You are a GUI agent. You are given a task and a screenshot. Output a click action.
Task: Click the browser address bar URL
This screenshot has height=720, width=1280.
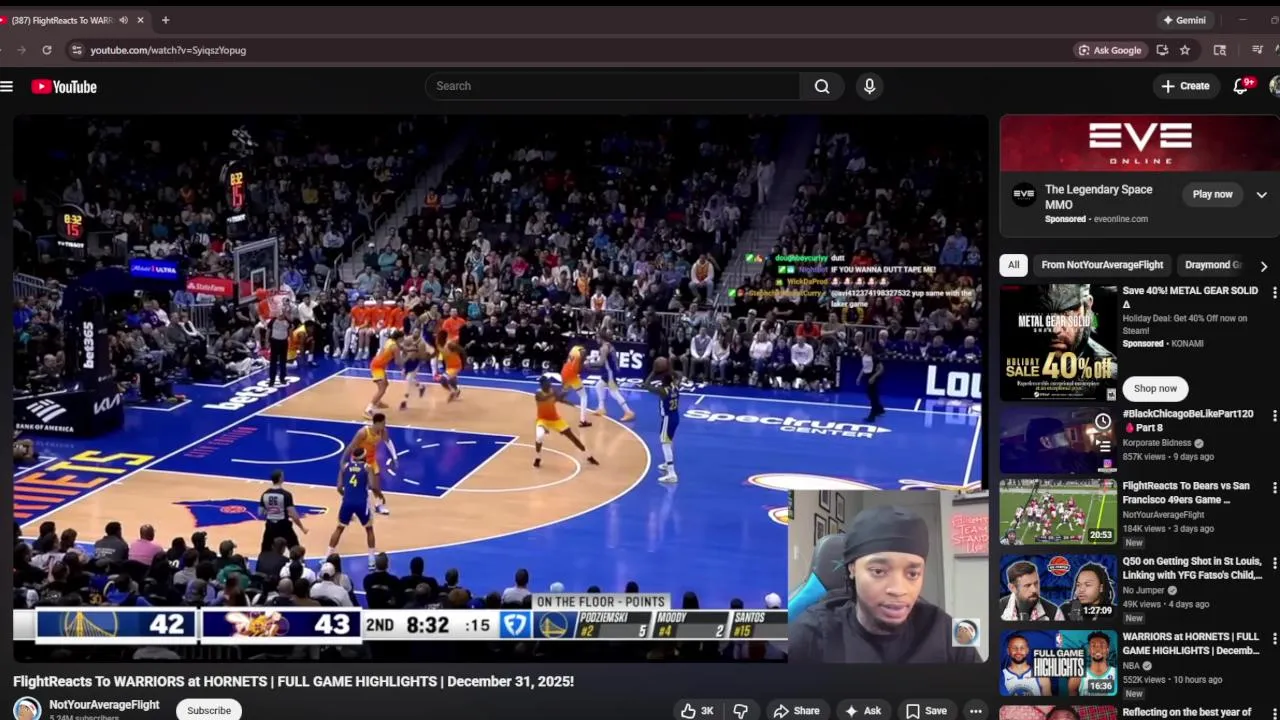168,50
